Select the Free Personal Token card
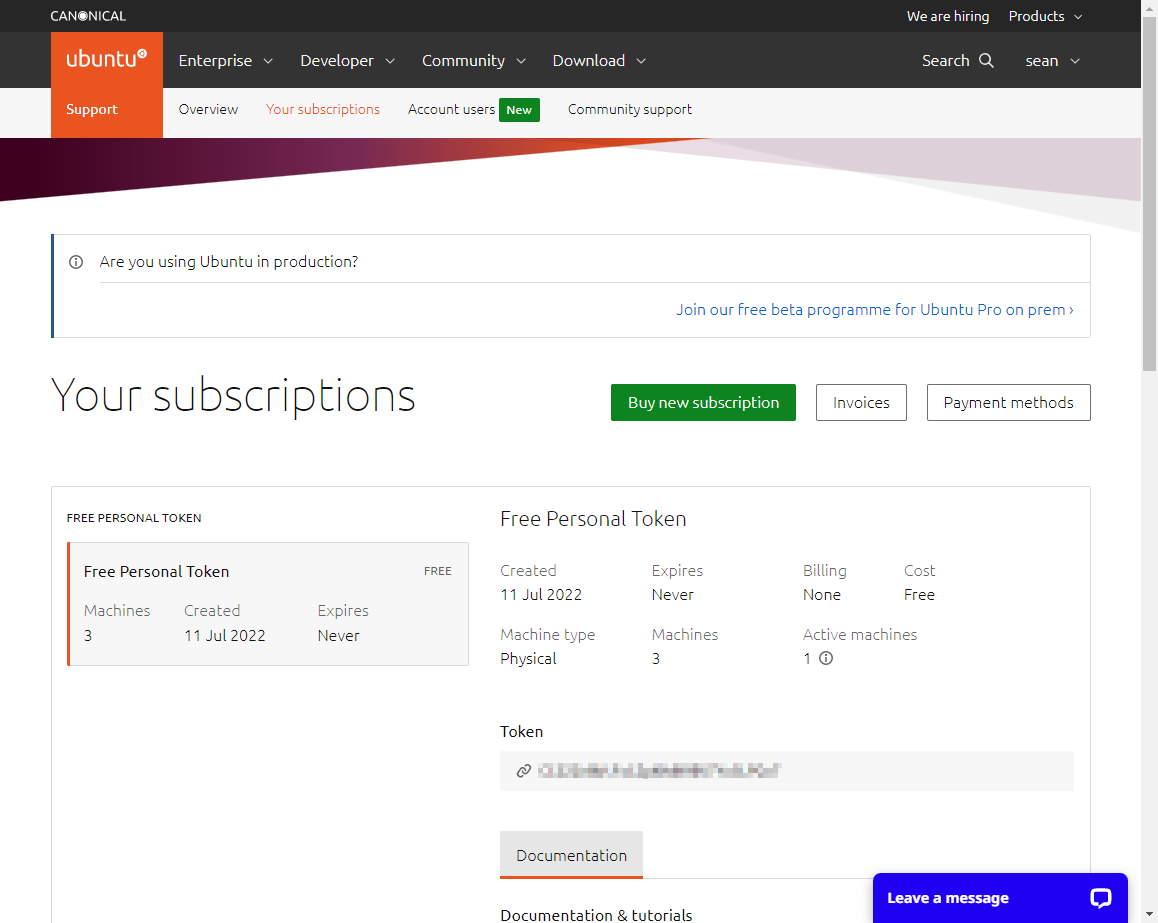The height and width of the screenshot is (923, 1158). (x=268, y=604)
